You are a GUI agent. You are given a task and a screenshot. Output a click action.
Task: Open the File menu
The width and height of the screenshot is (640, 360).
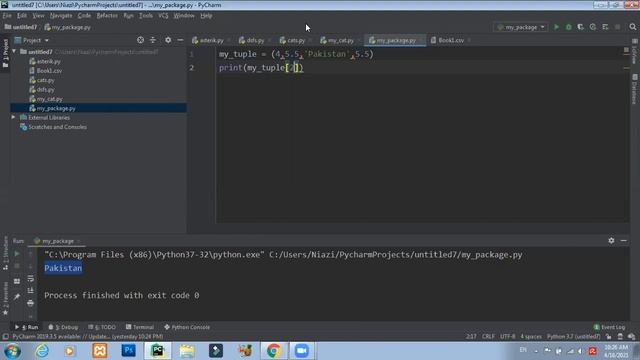pos(7,16)
